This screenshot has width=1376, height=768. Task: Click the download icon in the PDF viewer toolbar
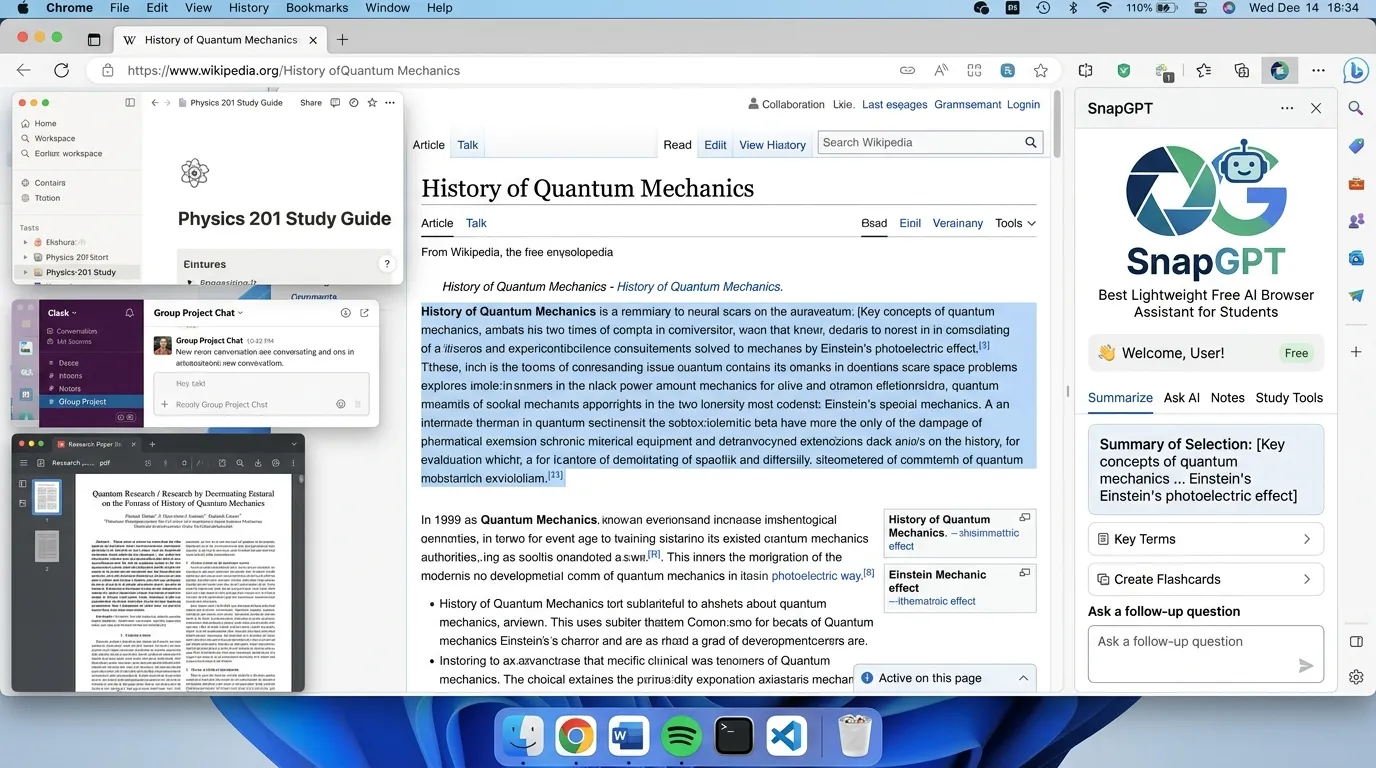pos(258,463)
